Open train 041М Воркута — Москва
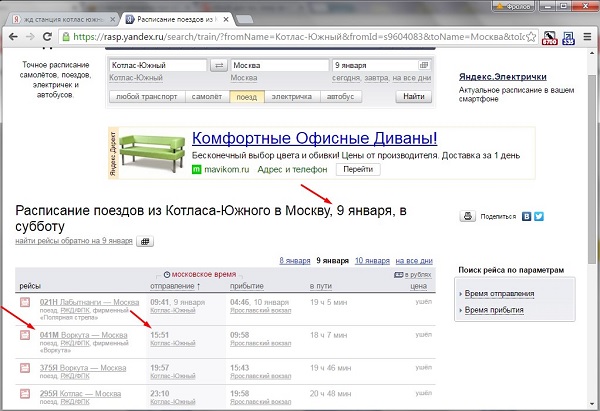The width and height of the screenshot is (600, 411). coord(83,335)
